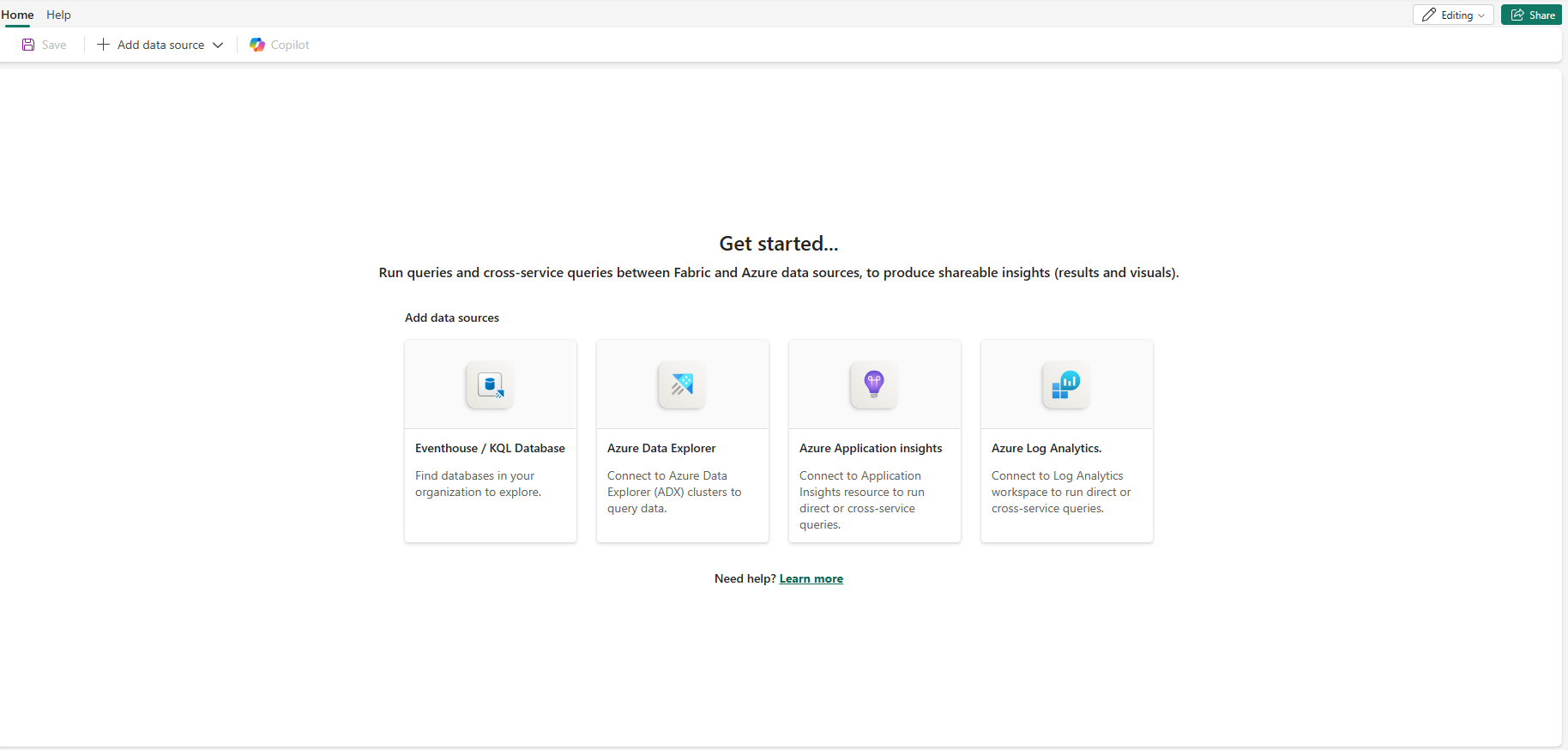Viewport: 1568px width, 750px height.
Task: Click the Save text label
Action: coord(54,45)
